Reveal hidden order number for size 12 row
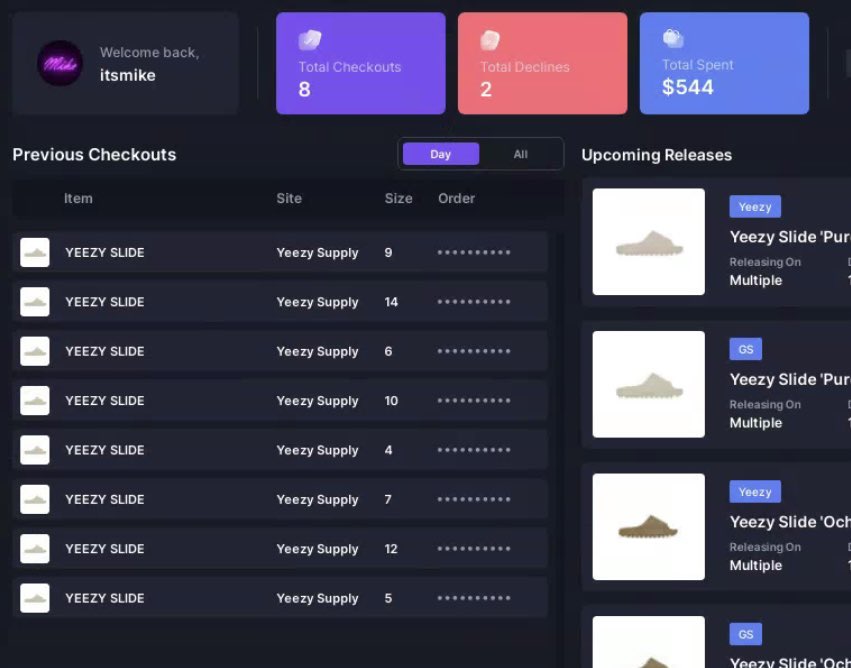 [x=474, y=549]
